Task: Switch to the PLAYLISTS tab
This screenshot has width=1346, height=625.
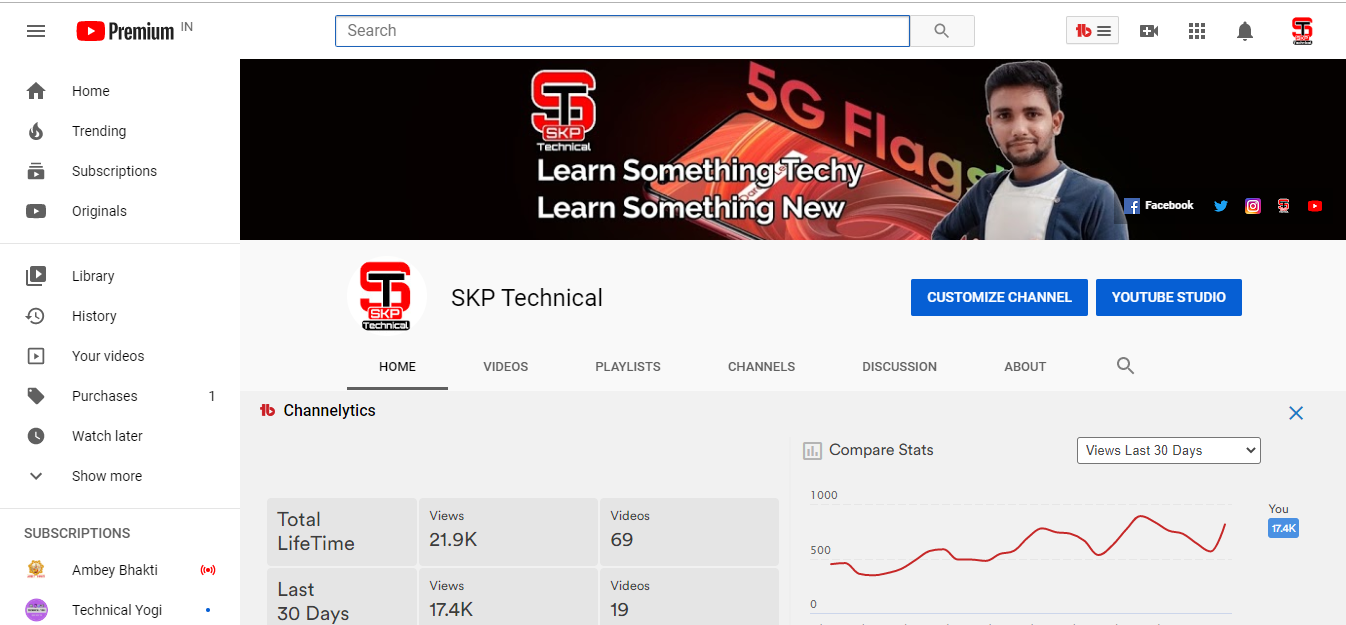Action: [x=628, y=367]
